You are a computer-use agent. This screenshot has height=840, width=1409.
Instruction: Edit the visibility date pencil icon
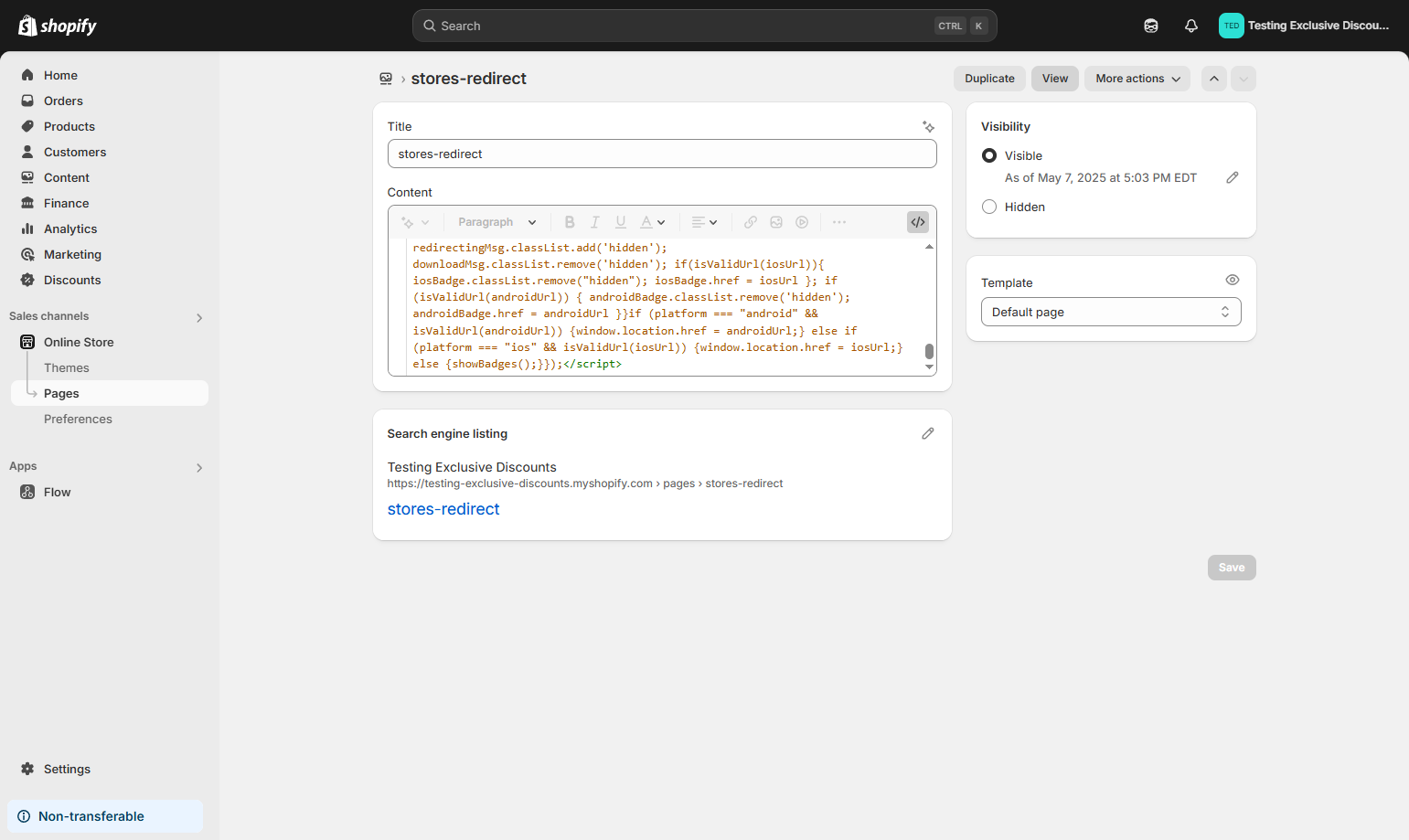1233,177
